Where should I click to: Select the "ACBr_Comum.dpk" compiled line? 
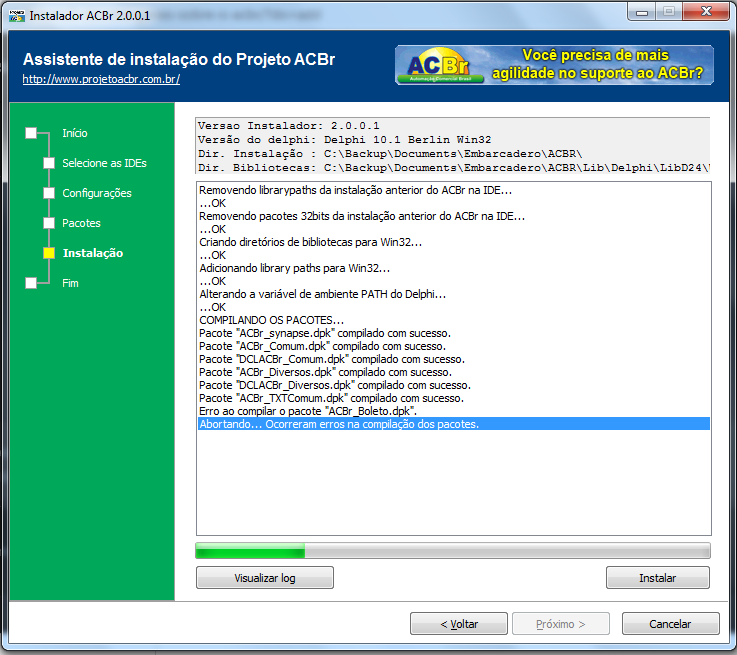click(x=454, y=346)
